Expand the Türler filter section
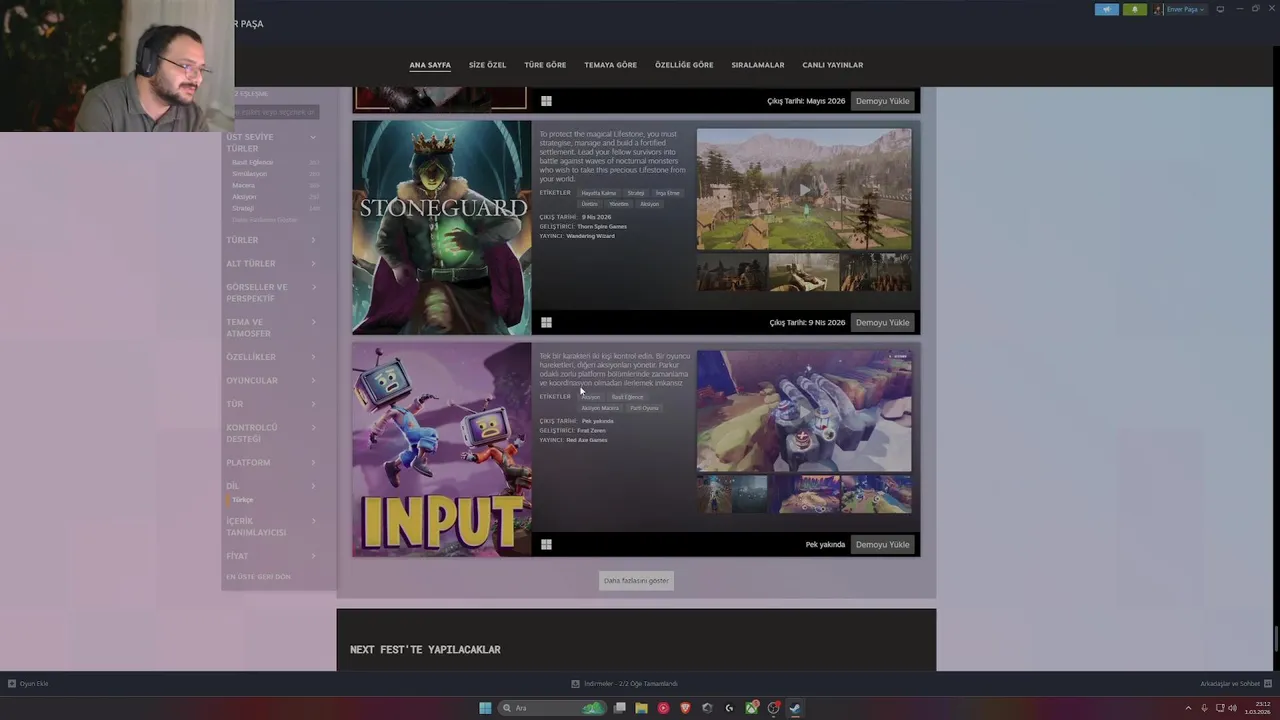 (x=271, y=240)
